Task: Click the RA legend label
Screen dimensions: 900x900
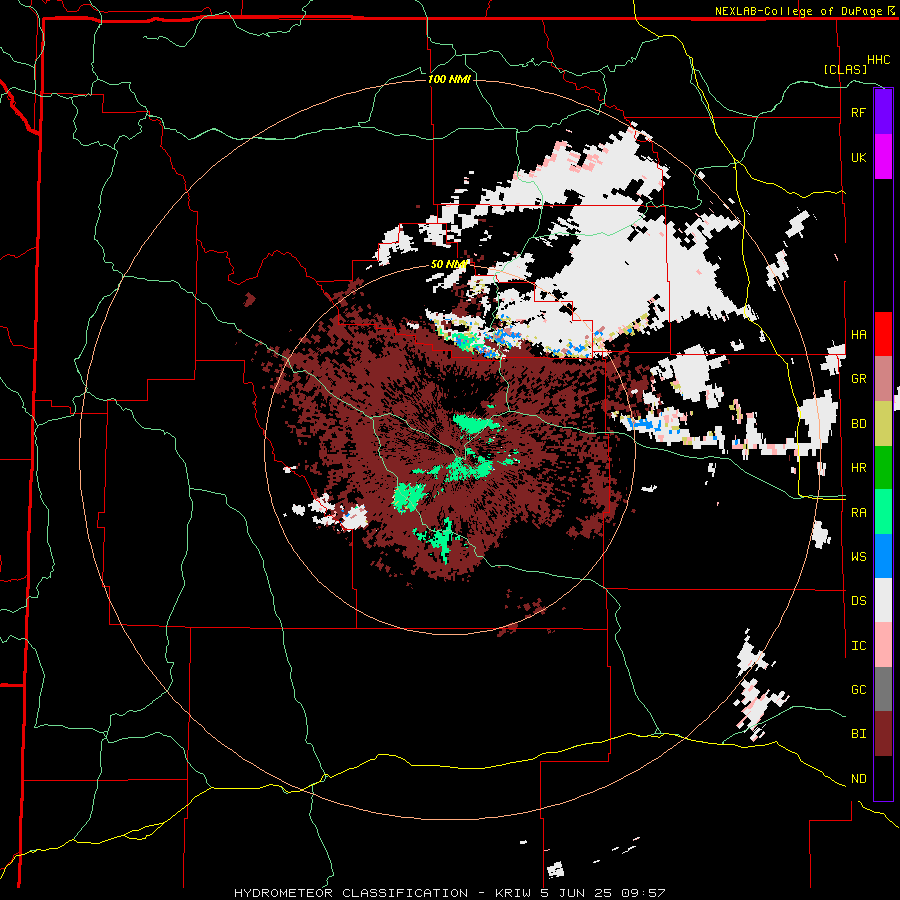Action: point(858,513)
